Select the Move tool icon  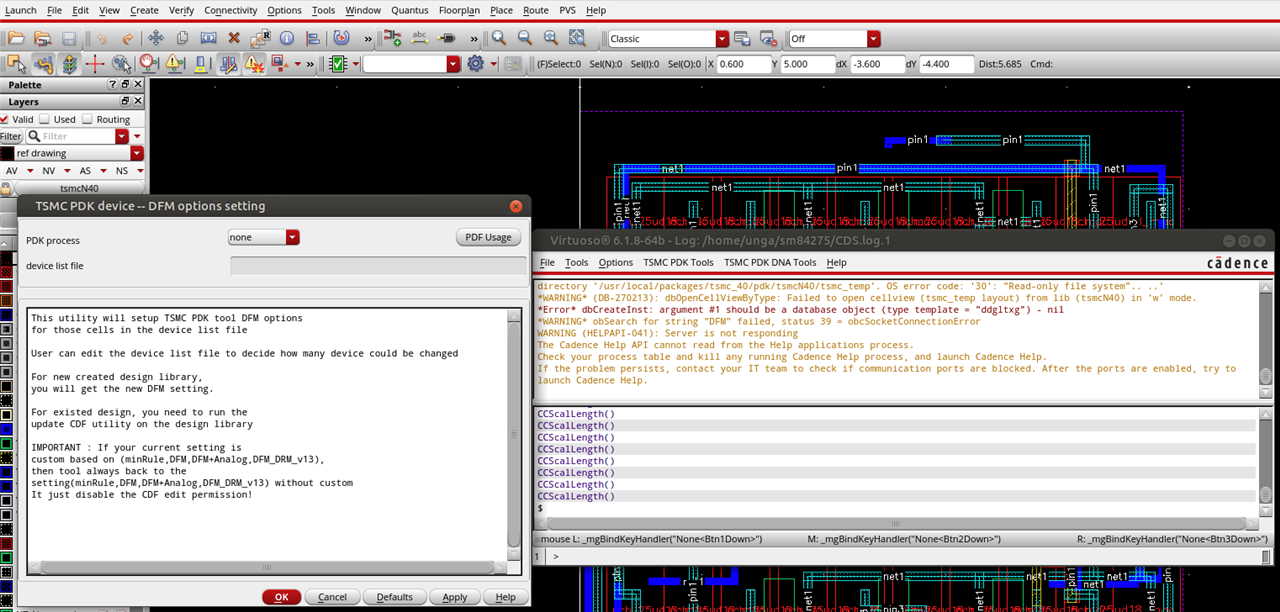pyautogui.click(x=156, y=38)
